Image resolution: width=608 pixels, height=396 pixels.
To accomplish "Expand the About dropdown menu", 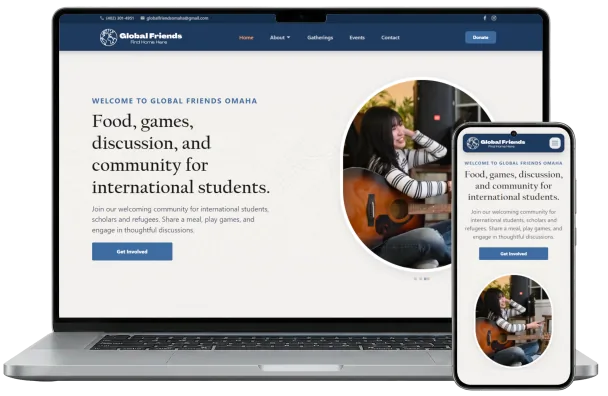I will (x=280, y=38).
